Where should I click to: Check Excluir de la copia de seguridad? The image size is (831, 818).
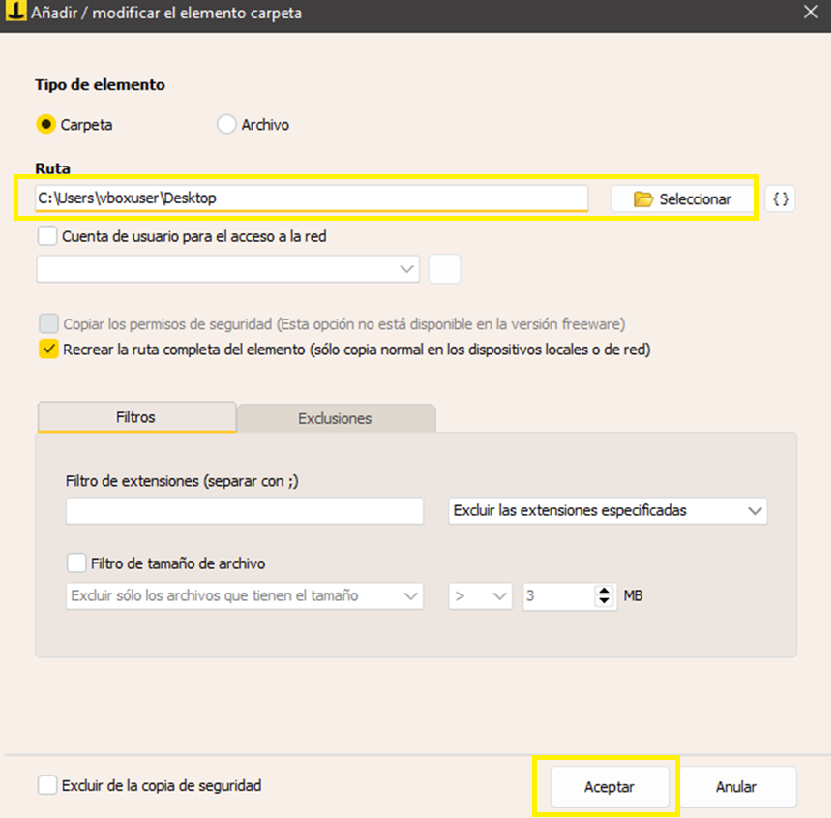[47, 786]
